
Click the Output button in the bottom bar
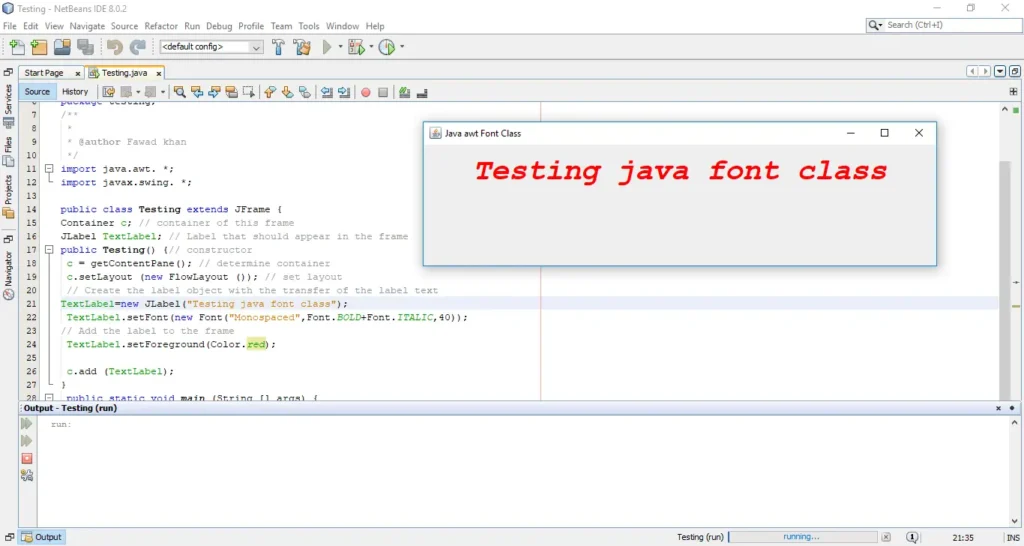pyautogui.click(x=41, y=537)
